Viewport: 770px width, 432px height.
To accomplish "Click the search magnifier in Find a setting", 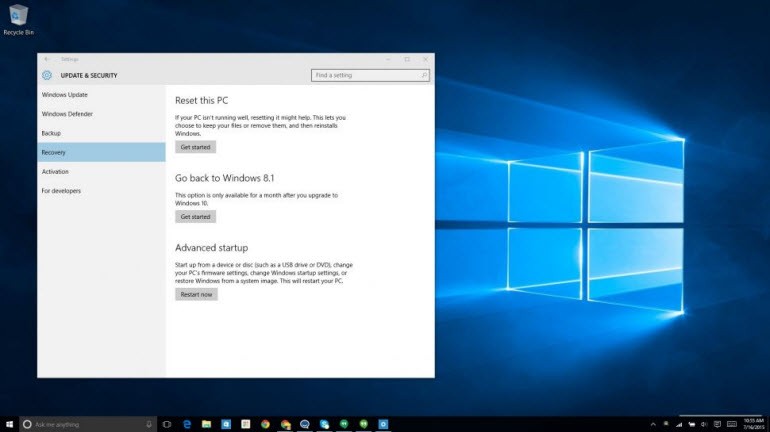I will [424, 75].
